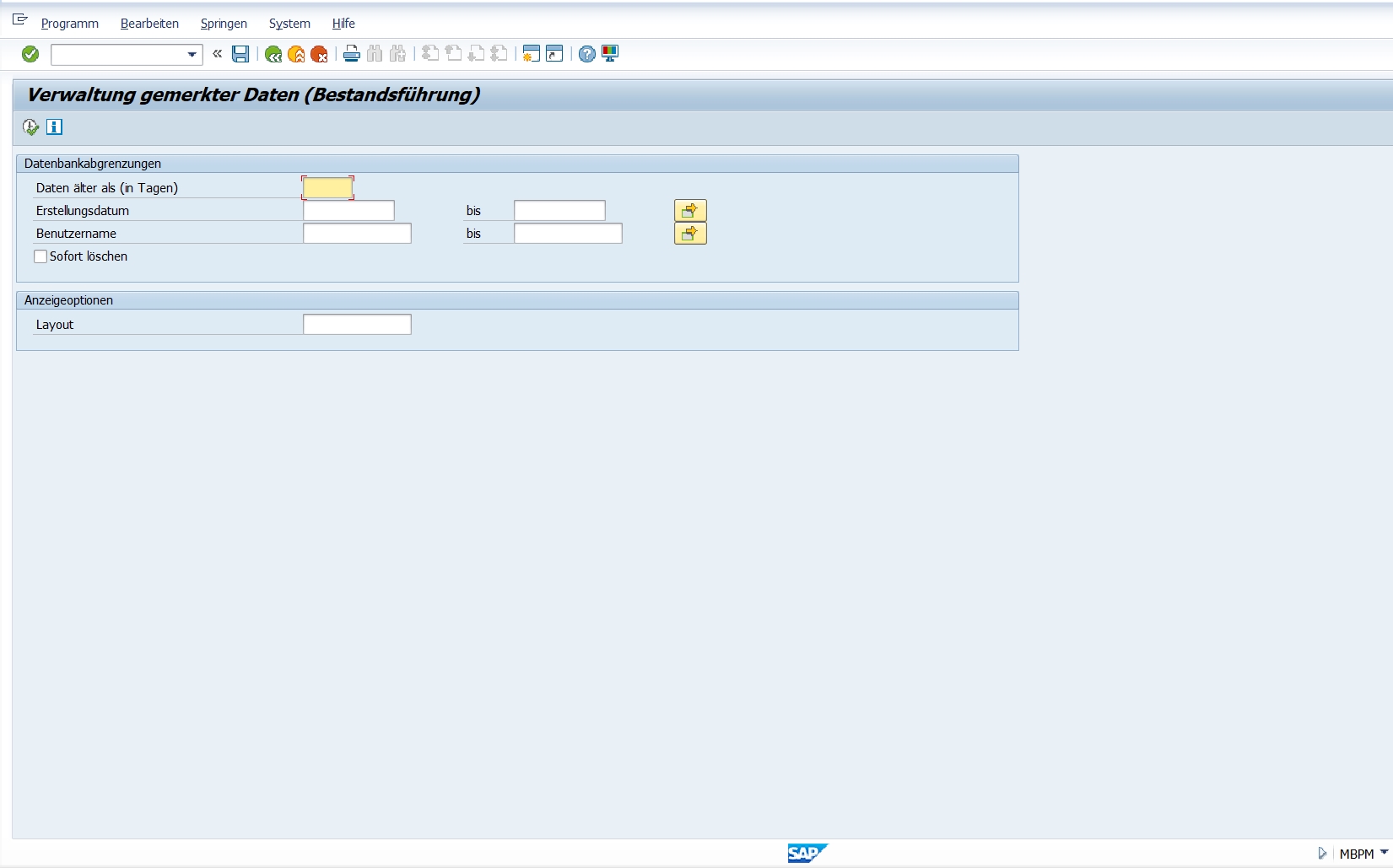Click the MBPM transaction code text
Viewport: 1393px width, 868px height.
pyautogui.click(x=1357, y=855)
